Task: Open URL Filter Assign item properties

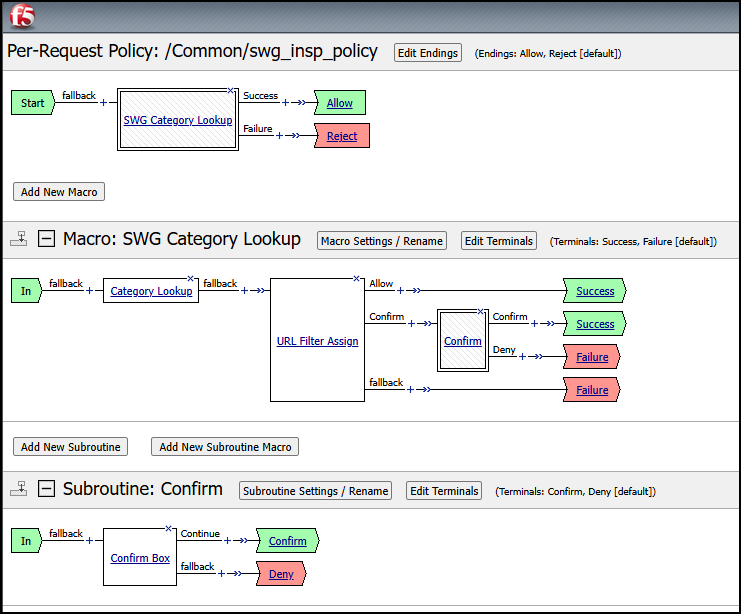Action: 317,341
